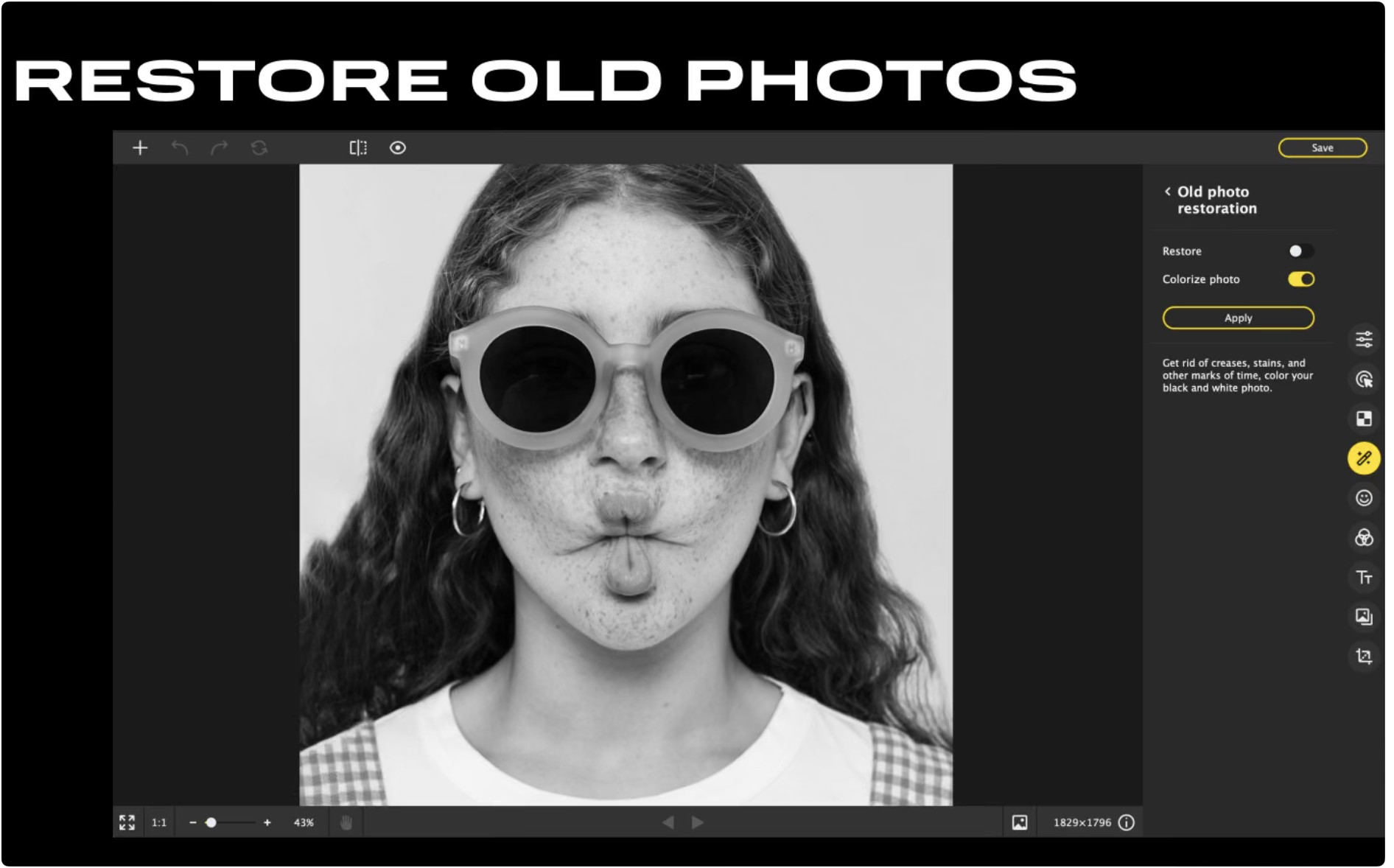Select the Text tool in sidebar
The width and height of the screenshot is (1394, 868).
[x=1364, y=578]
